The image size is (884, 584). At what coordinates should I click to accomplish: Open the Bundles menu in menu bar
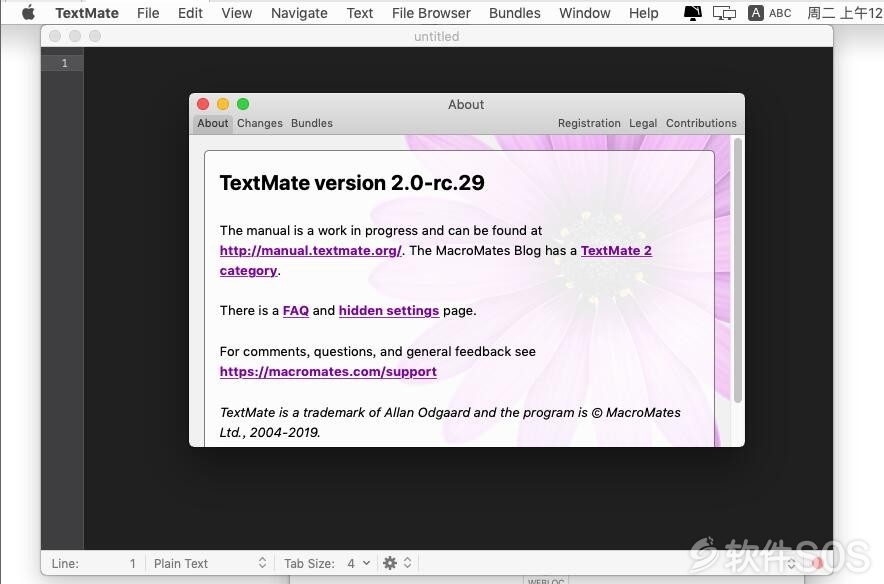pos(515,13)
